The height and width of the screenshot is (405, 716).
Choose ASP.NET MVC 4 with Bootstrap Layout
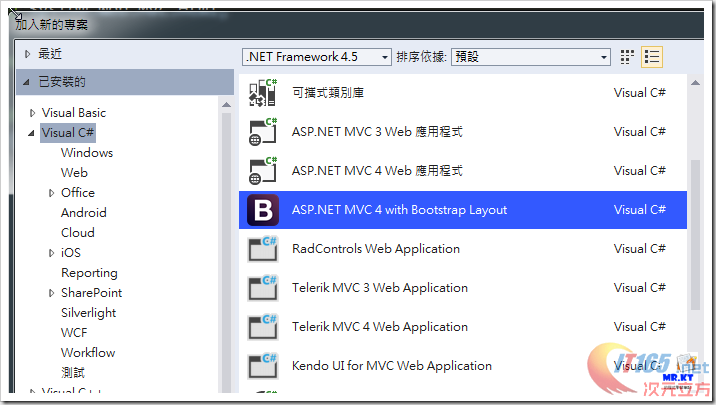click(x=463, y=210)
